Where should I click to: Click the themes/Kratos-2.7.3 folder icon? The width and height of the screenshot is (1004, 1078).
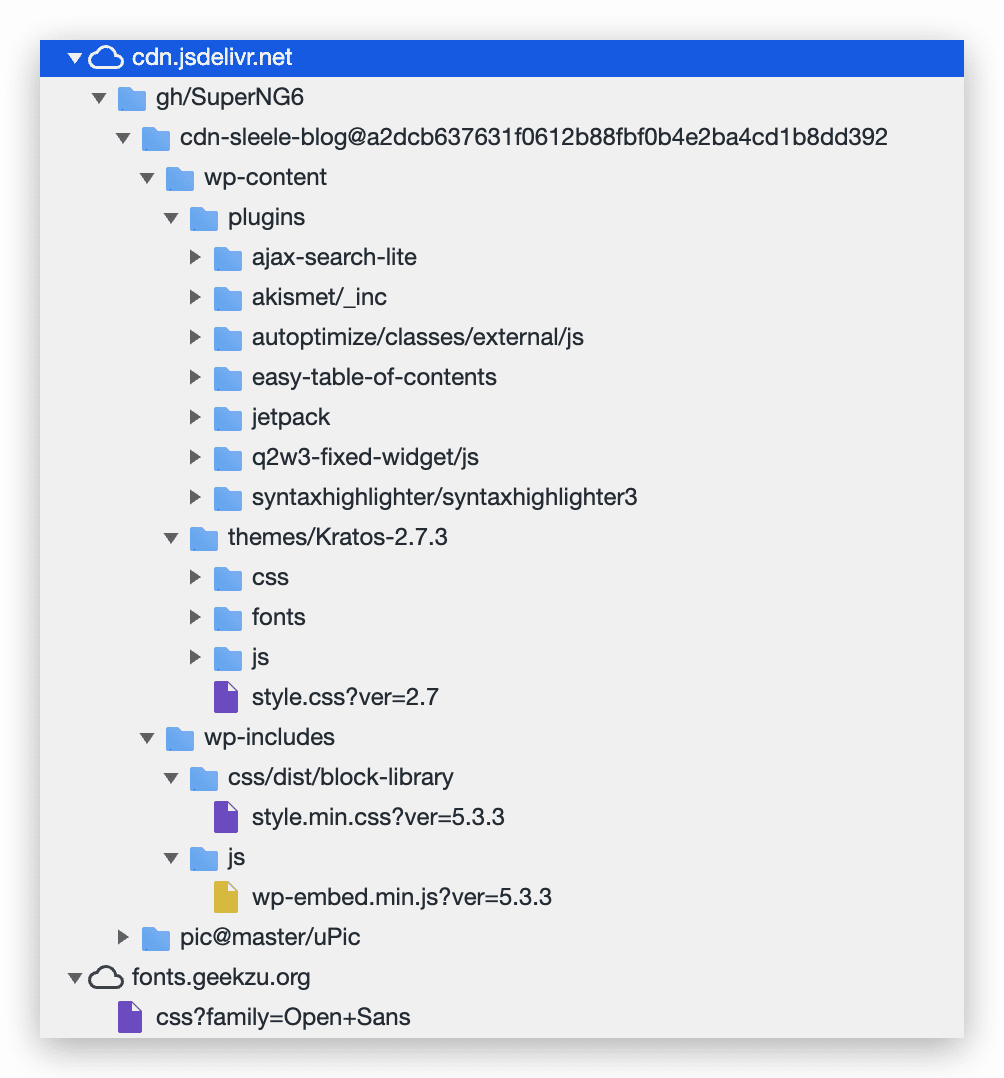pyautogui.click(x=204, y=538)
